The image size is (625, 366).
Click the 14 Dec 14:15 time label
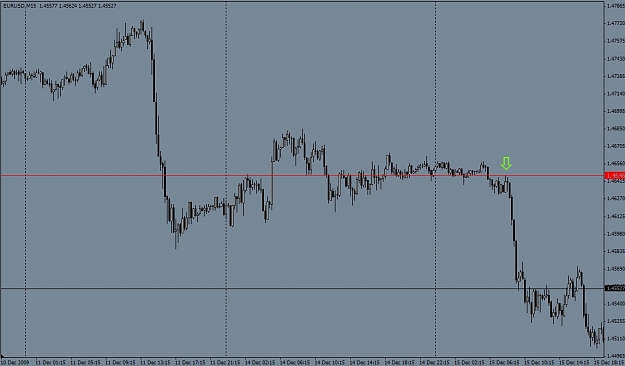(365, 362)
